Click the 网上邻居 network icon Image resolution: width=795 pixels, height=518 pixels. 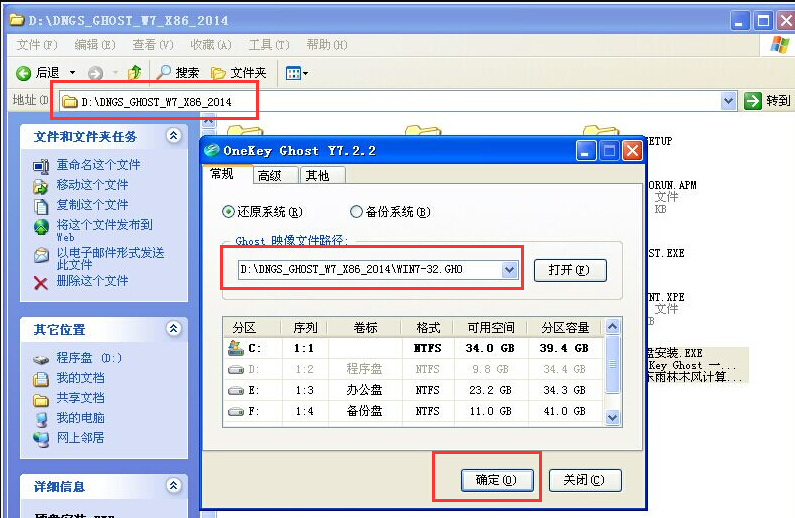41,439
